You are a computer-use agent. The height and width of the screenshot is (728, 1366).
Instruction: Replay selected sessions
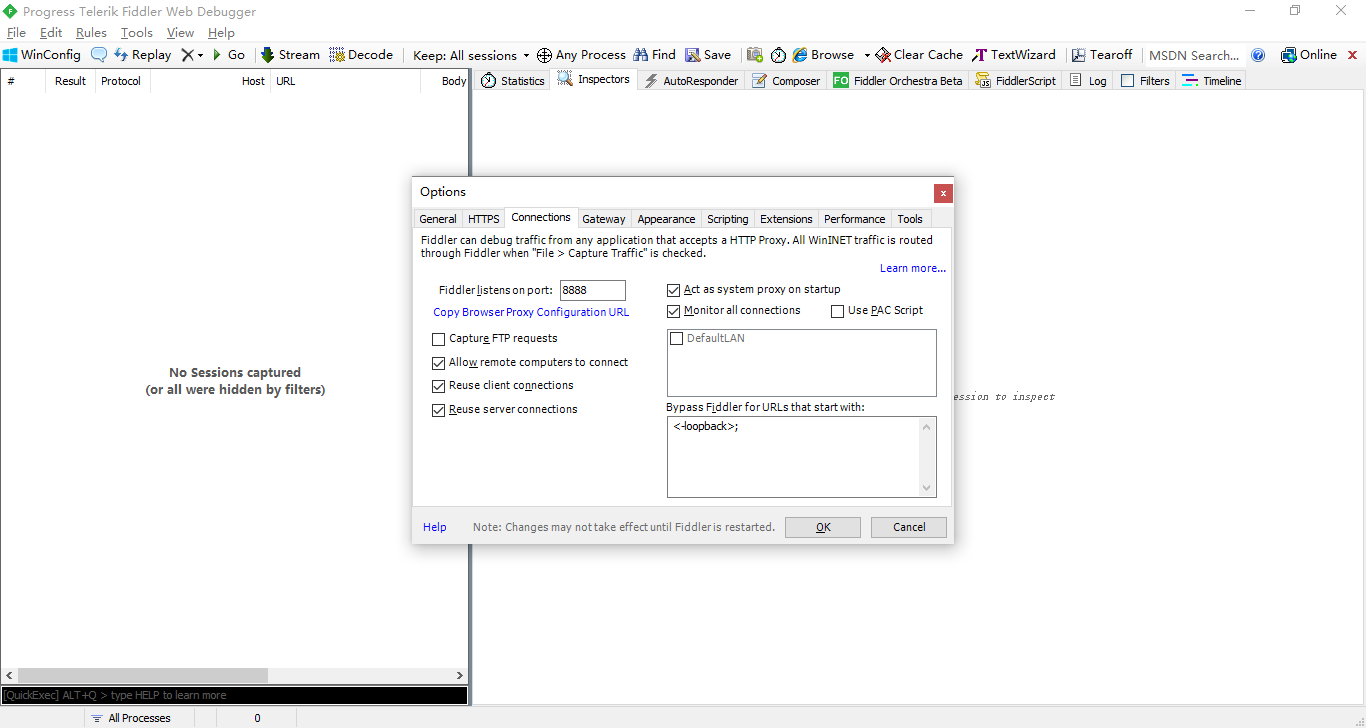point(142,55)
